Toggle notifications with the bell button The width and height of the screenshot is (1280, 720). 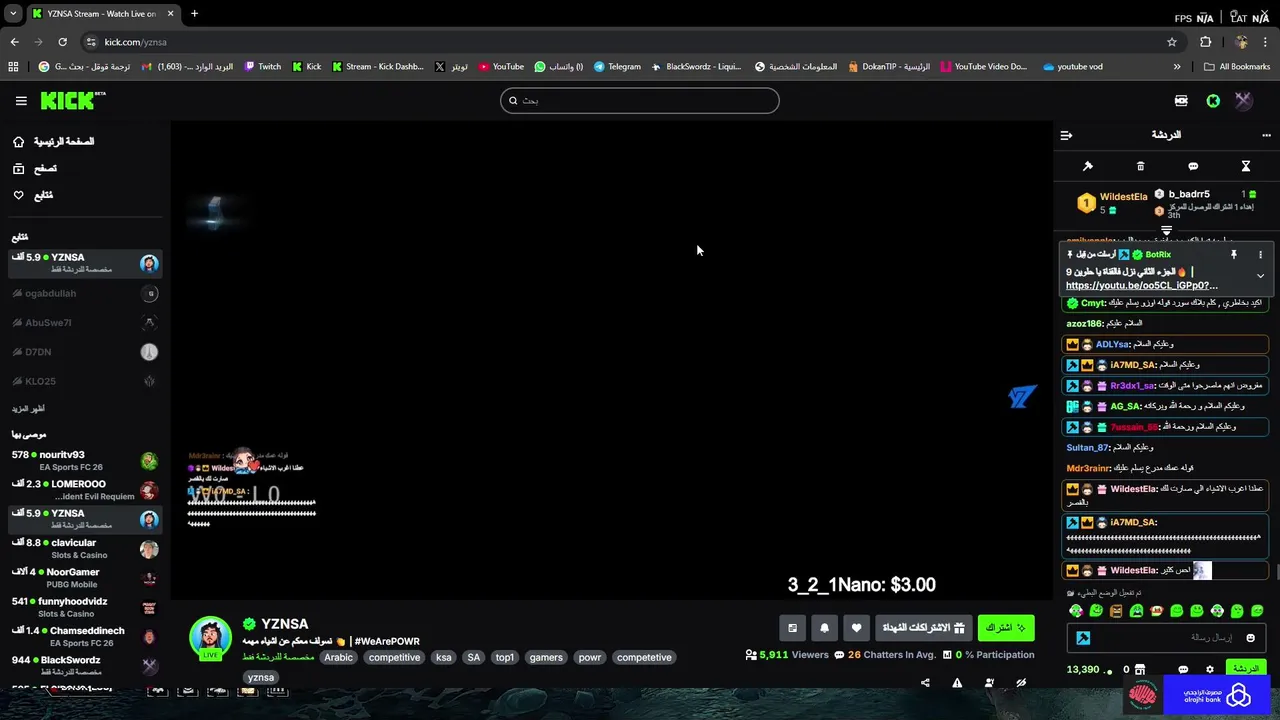point(824,628)
